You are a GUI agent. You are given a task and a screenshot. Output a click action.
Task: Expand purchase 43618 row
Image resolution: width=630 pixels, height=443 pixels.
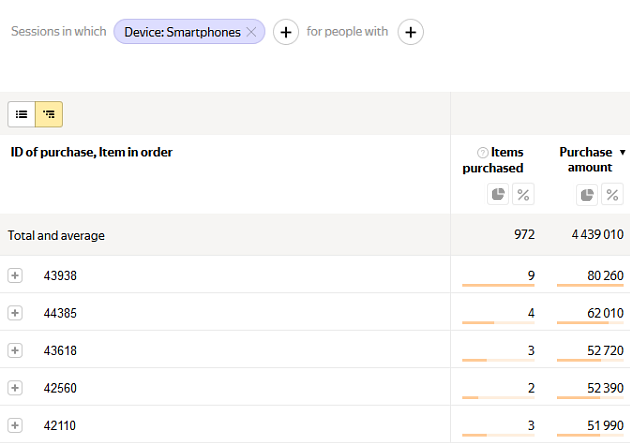[x=15, y=350]
